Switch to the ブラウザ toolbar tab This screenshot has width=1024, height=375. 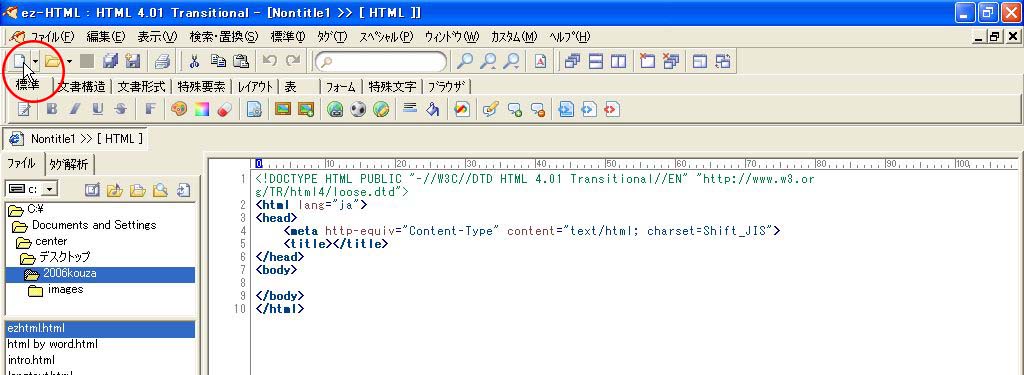click(x=447, y=87)
